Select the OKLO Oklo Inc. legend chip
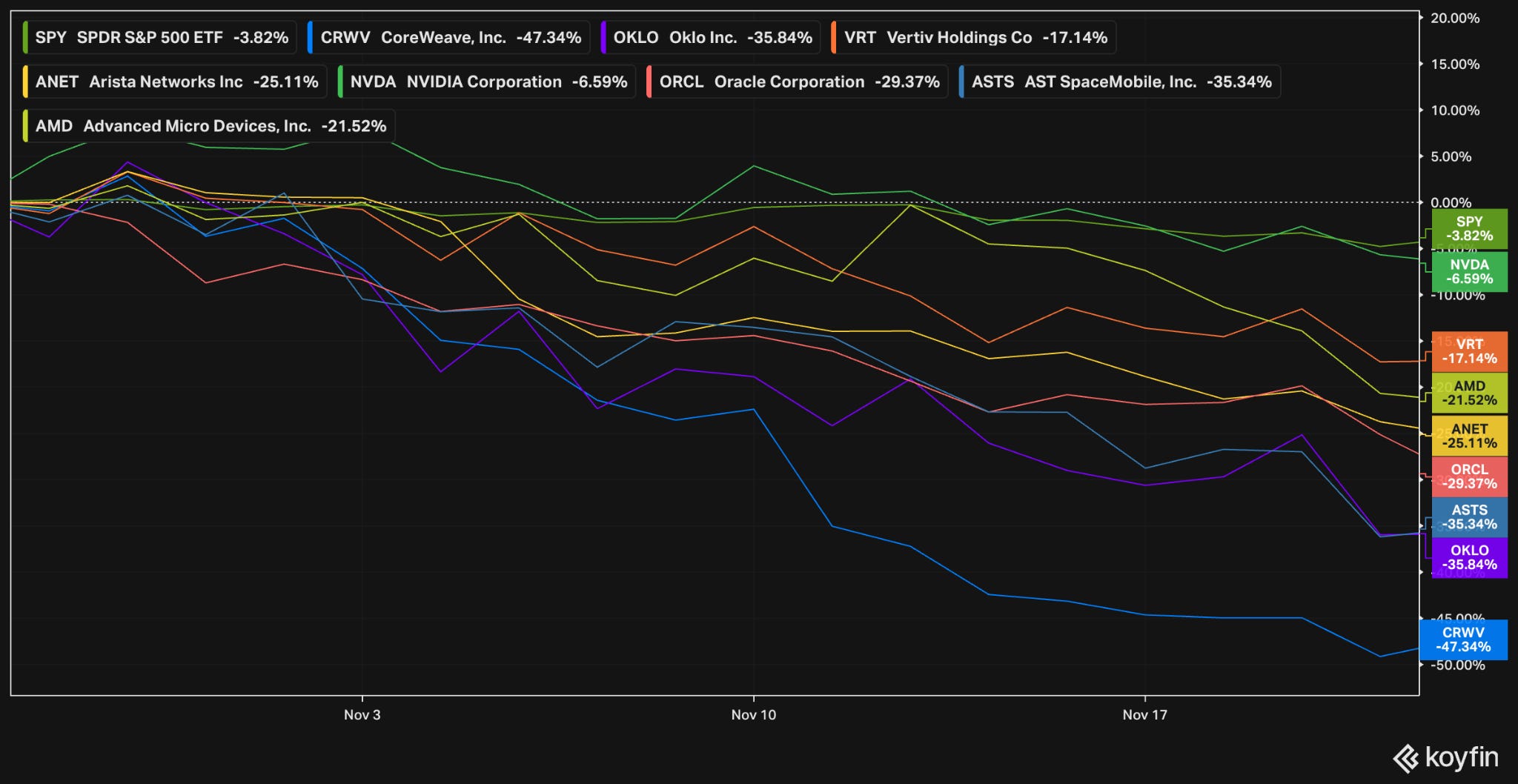This screenshot has width=1518, height=784. point(711,37)
